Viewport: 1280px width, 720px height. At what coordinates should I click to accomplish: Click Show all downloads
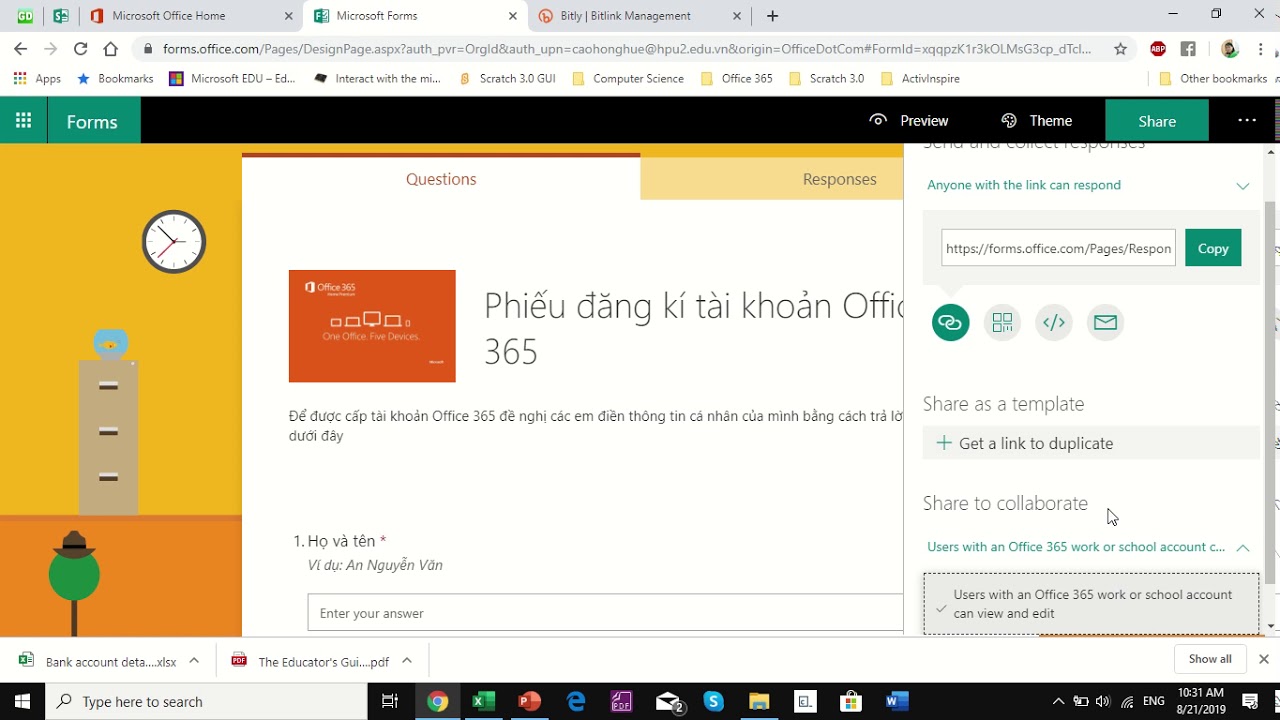(x=1210, y=659)
